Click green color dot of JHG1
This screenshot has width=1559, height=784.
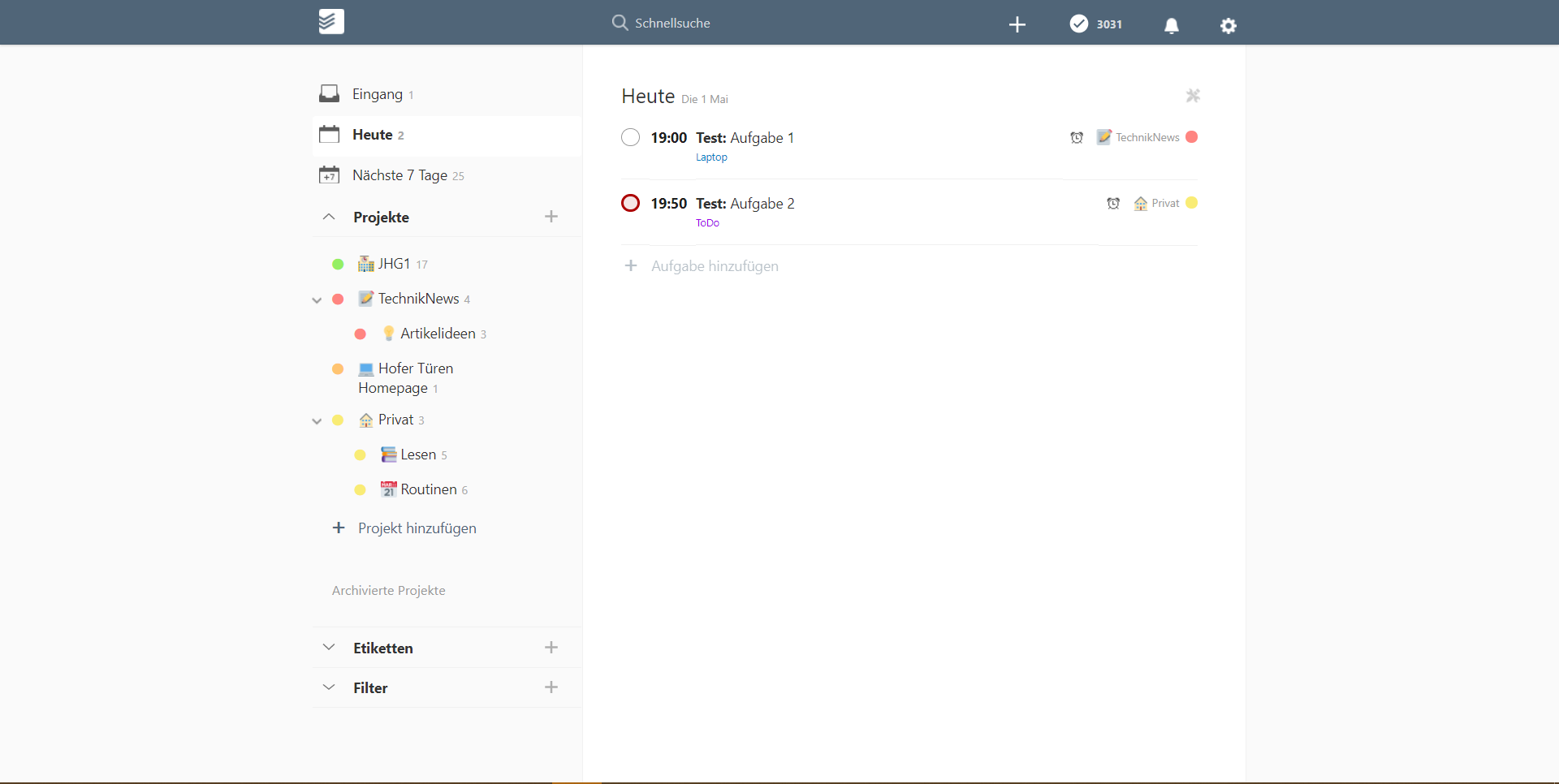tap(338, 265)
